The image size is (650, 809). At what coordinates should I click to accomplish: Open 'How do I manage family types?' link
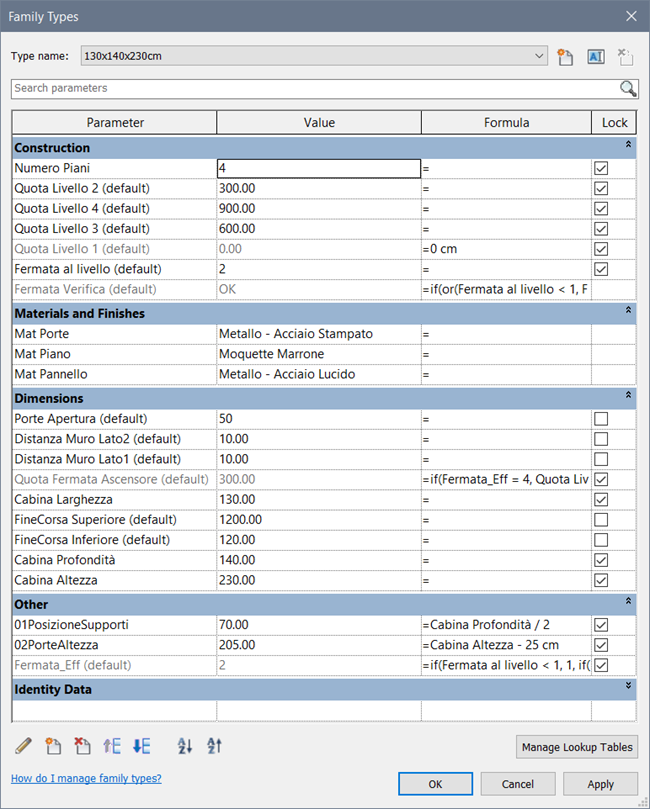point(86,779)
